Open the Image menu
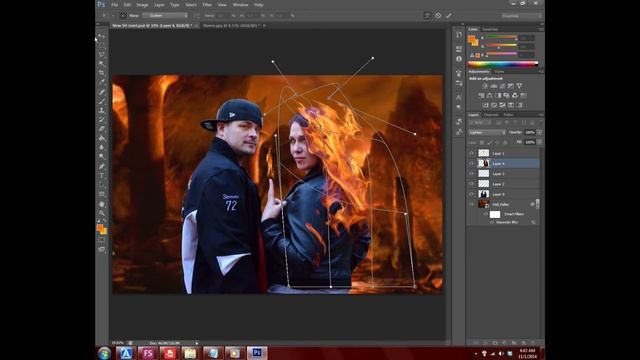The height and width of the screenshot is (360, 640). click(142, 4)
